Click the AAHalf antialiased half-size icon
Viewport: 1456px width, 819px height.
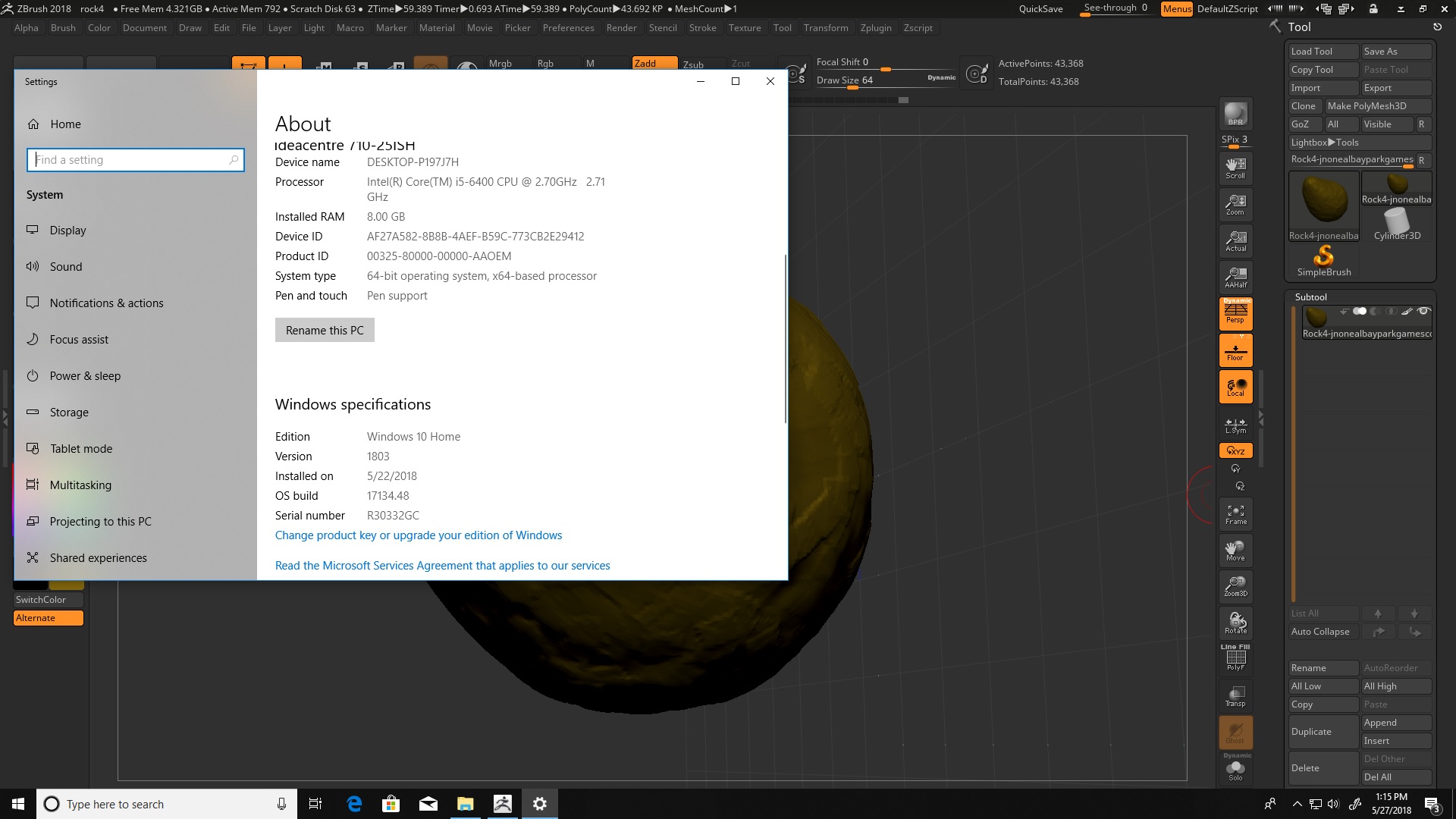[1235, 278]
